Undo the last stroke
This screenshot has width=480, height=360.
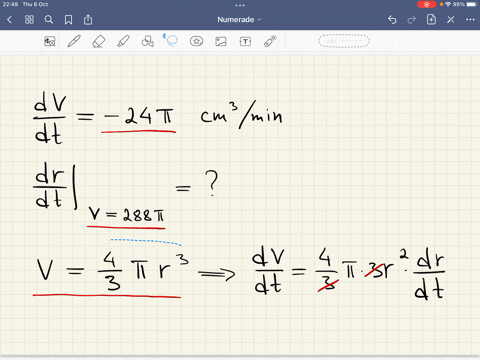point(392,20)
